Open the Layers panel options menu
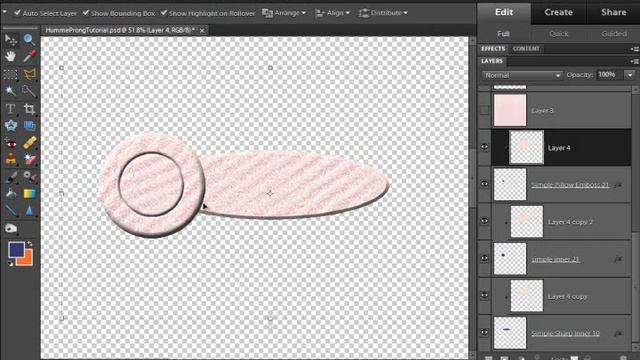This screenshot has height=360, width=640. [634, 61]
